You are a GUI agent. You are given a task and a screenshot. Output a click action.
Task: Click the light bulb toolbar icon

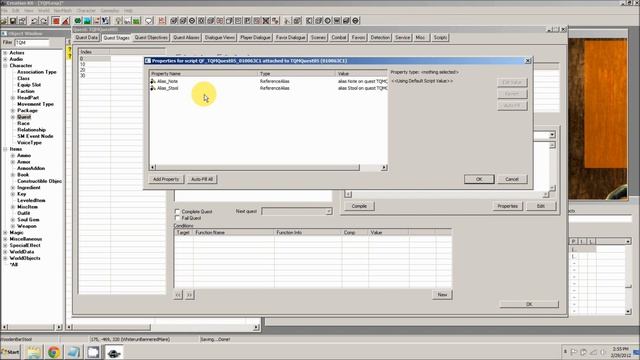[x=118, y=20]
